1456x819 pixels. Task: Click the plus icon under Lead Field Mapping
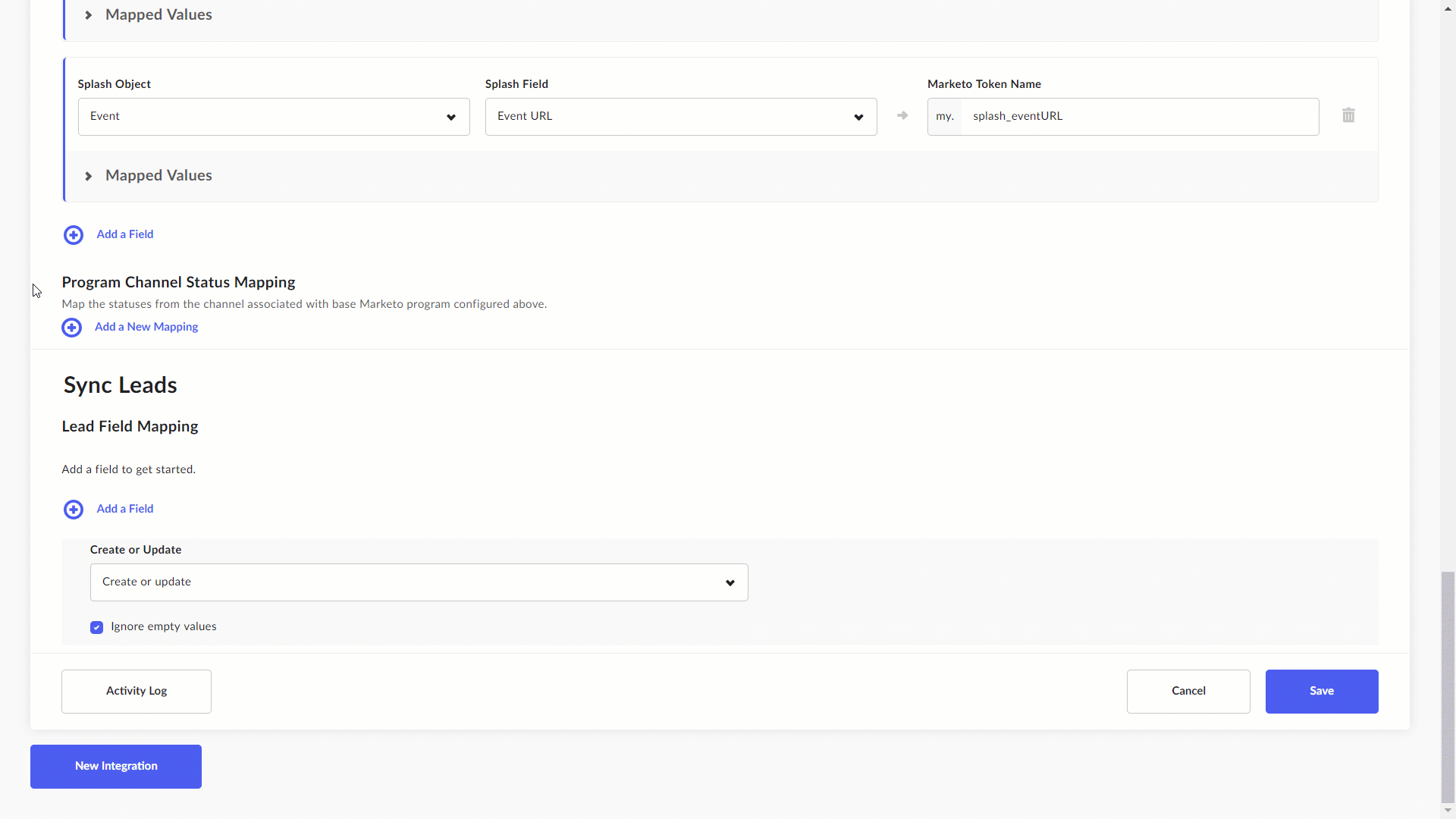(74, 510)
